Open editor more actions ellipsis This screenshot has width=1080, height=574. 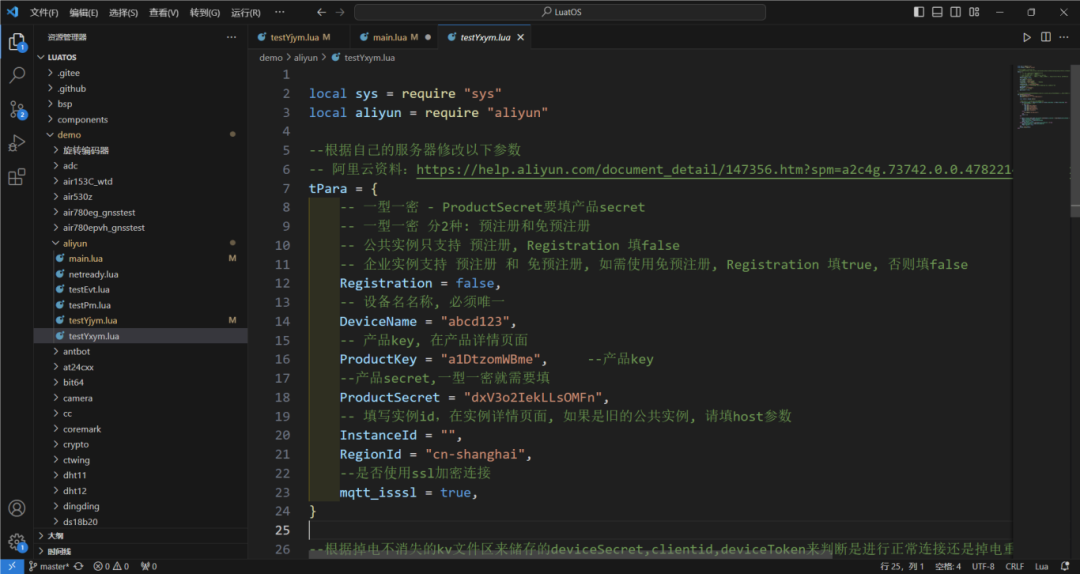(1065, 37)
